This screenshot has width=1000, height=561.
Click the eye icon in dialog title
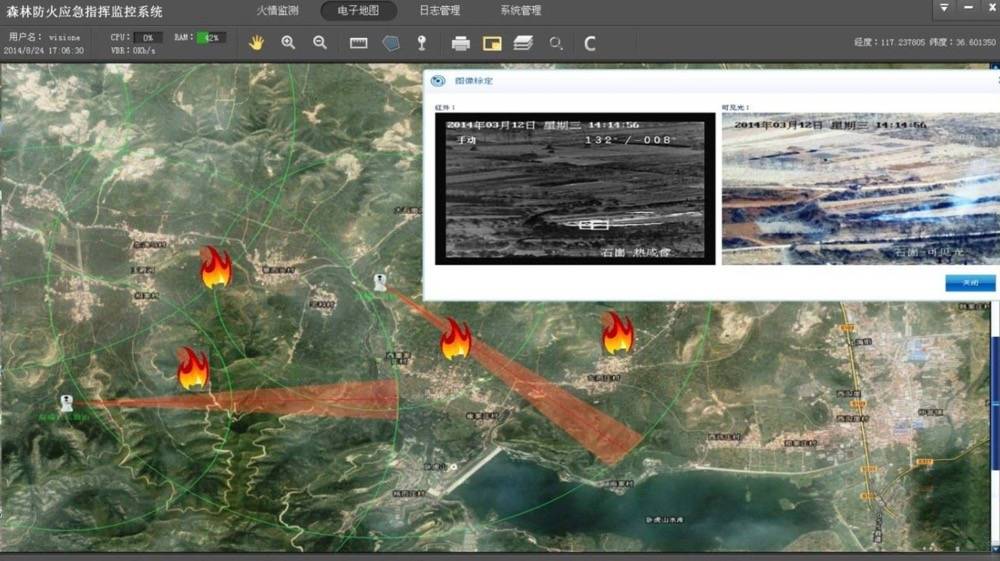click(x=438, y=81)
